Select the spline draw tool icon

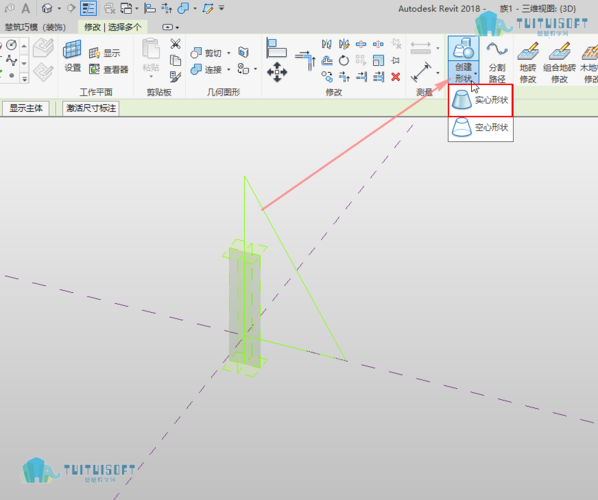[x=11, y=61]
